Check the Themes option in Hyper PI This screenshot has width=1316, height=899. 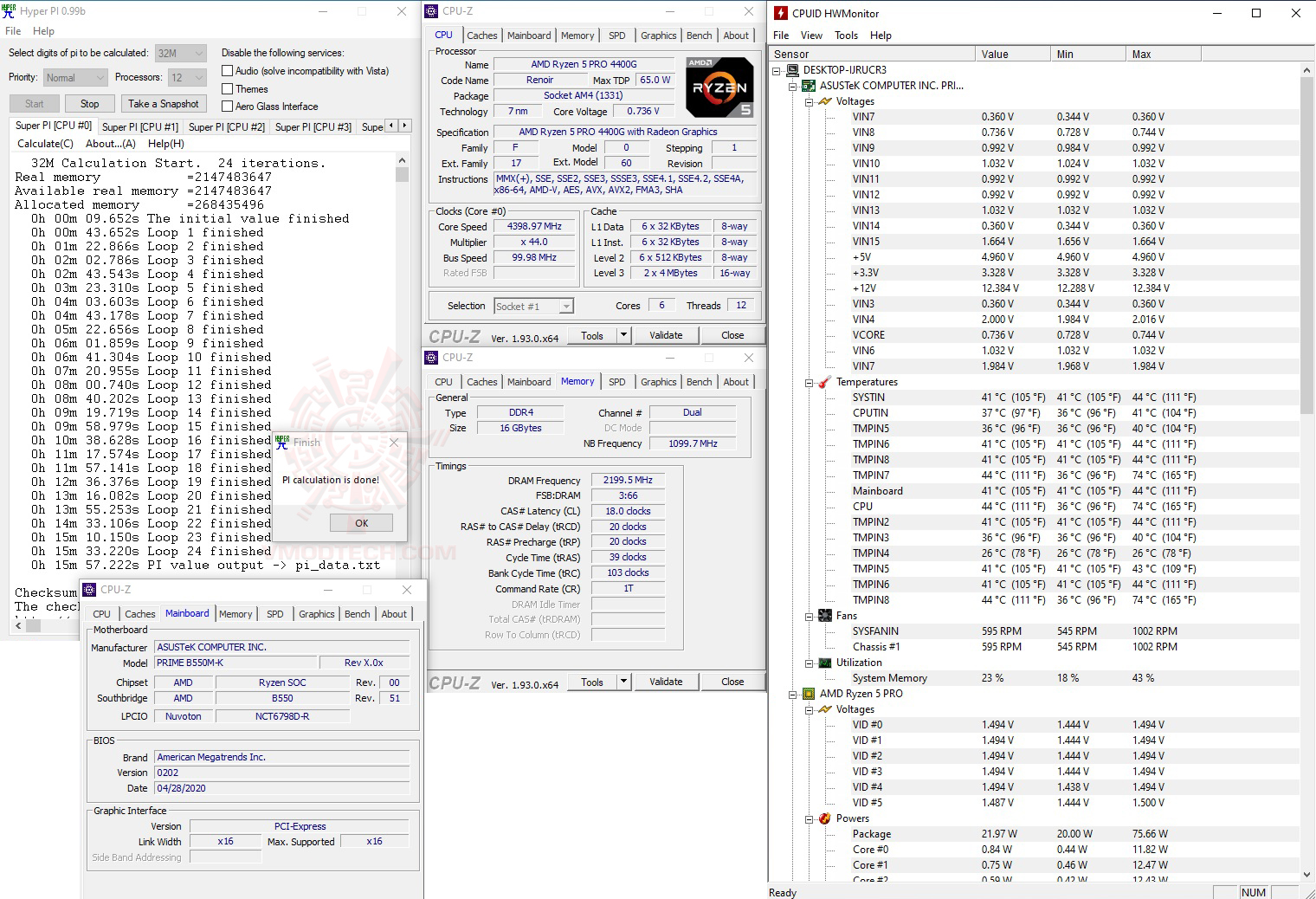(x=228, y=88)
